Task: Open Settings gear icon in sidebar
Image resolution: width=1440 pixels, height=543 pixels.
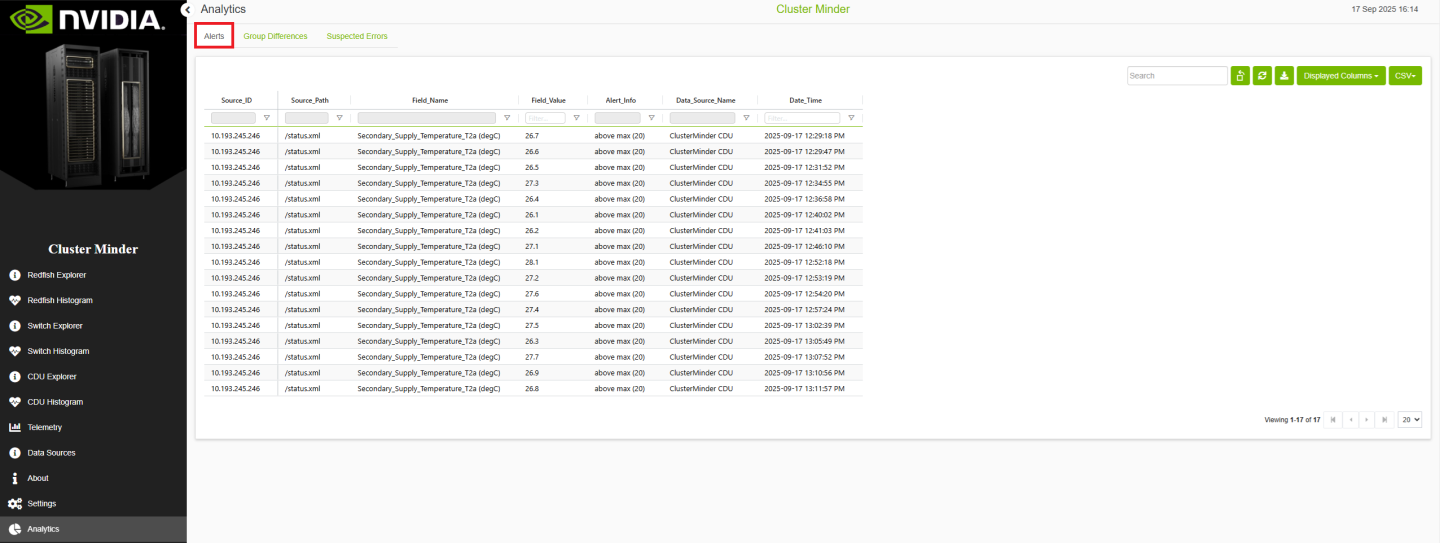Action: pyautogui.click(x=15, y=504)
